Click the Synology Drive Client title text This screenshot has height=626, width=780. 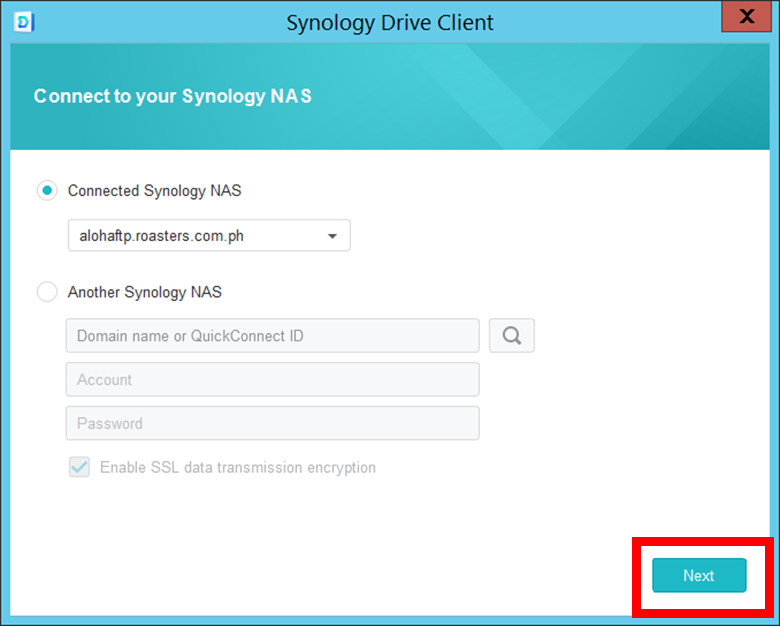point(390,23)
